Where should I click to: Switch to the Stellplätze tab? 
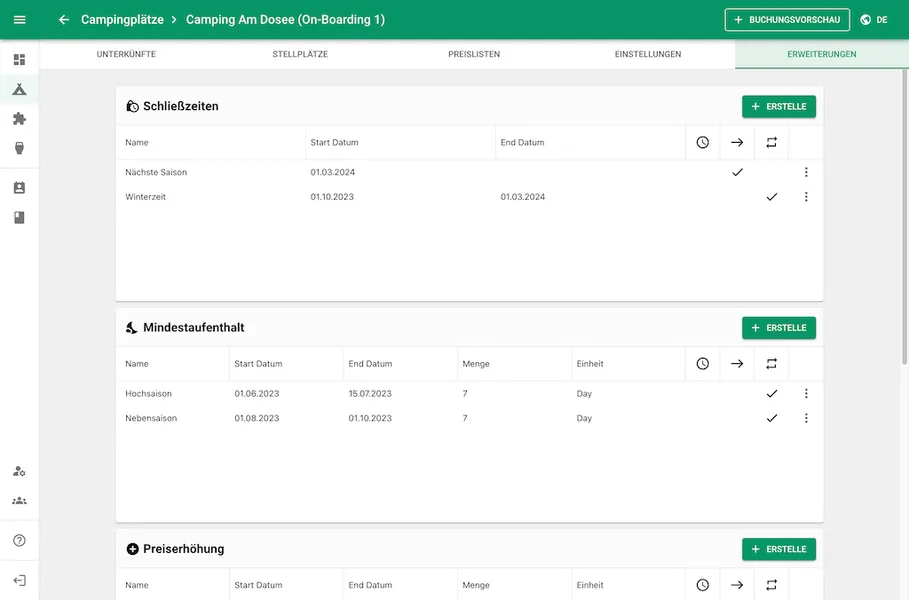[x=300, y=54]
